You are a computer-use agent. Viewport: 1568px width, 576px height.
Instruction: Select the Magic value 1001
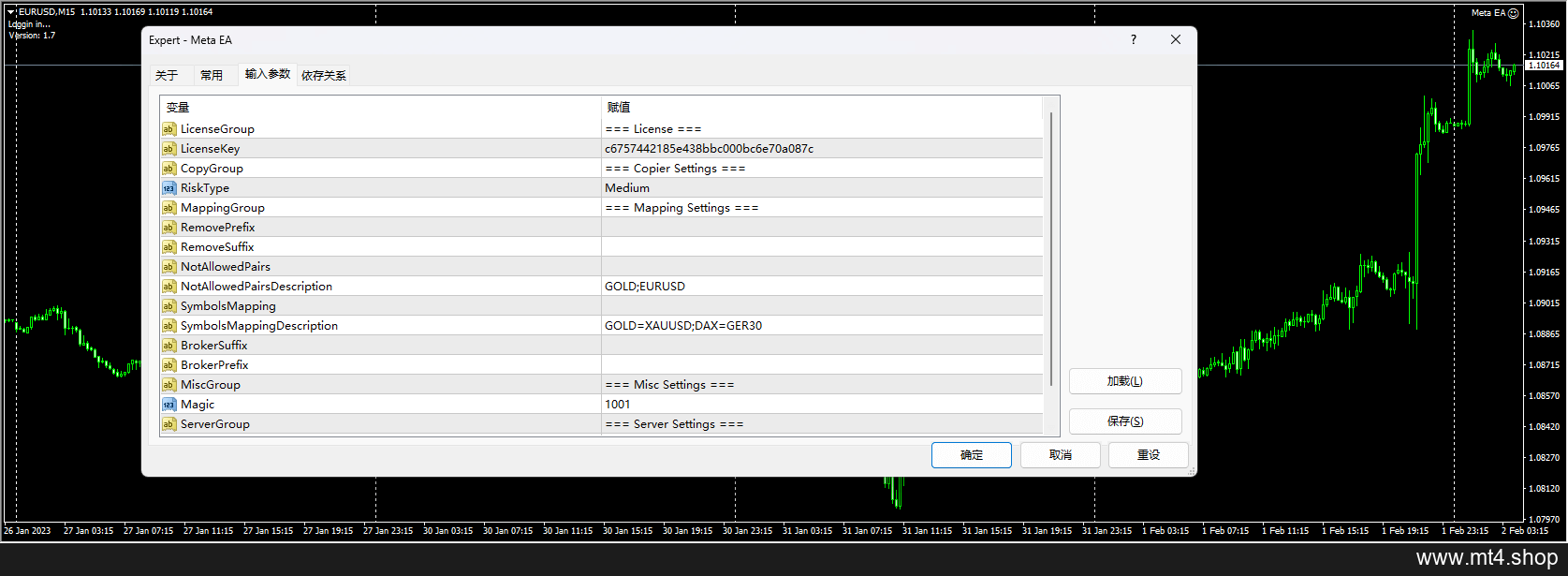pyautogui.click(x=822, y=405)
